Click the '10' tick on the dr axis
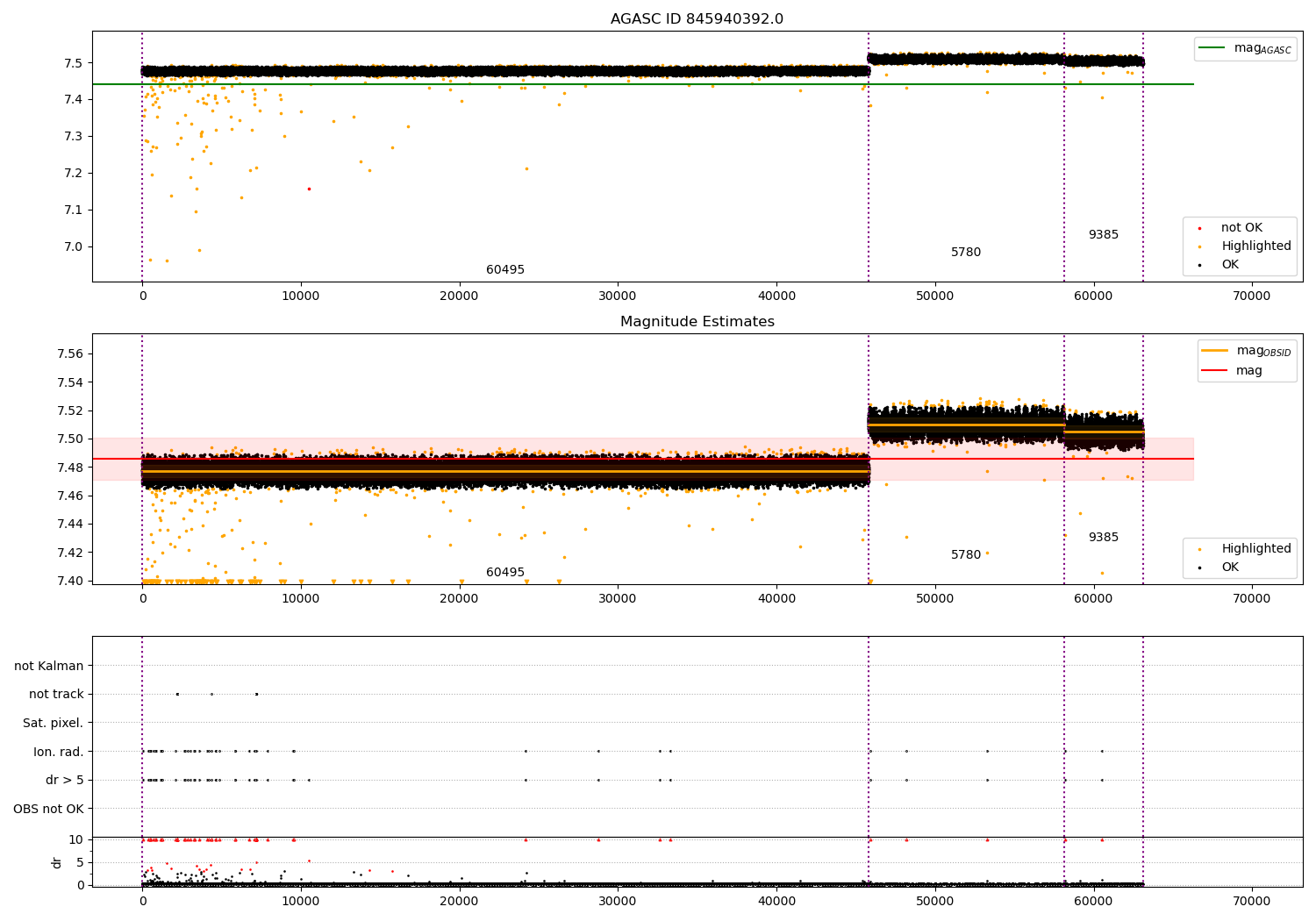The height and width of the screenshot is (921, 1316). [76, 839]
